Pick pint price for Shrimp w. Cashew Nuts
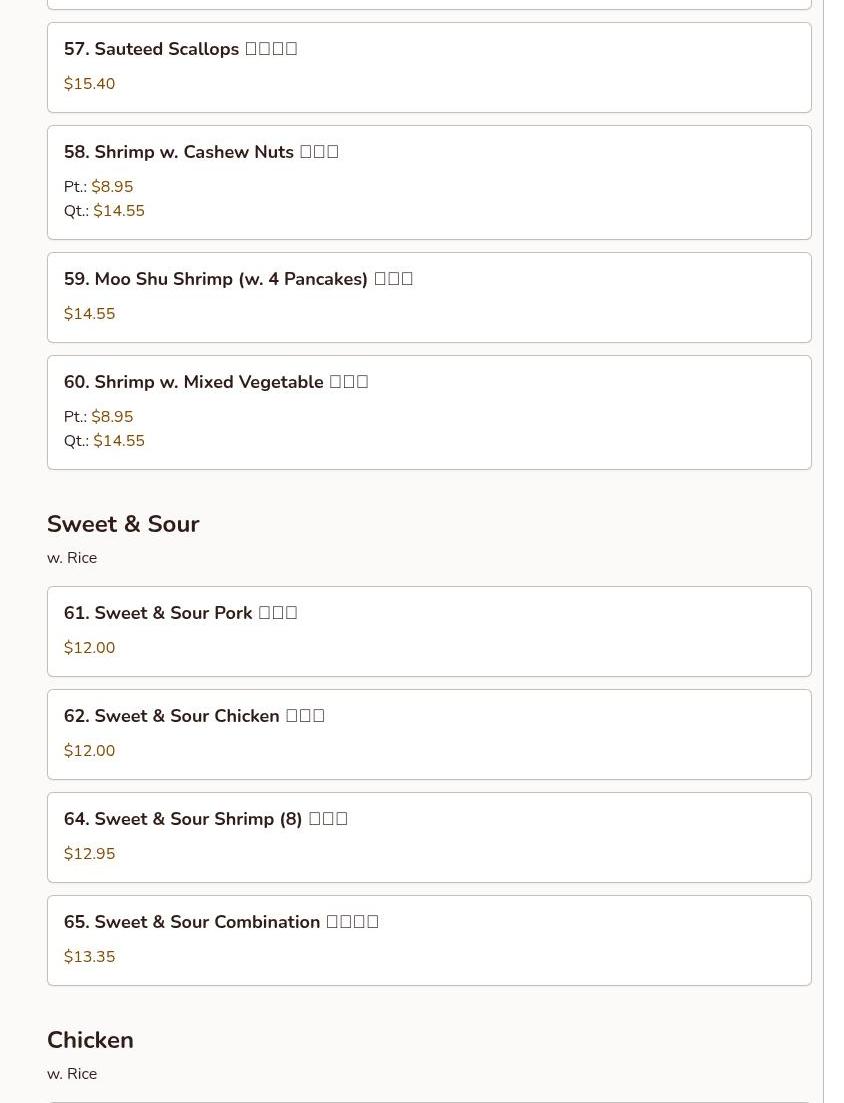 (x=112, y=187)
